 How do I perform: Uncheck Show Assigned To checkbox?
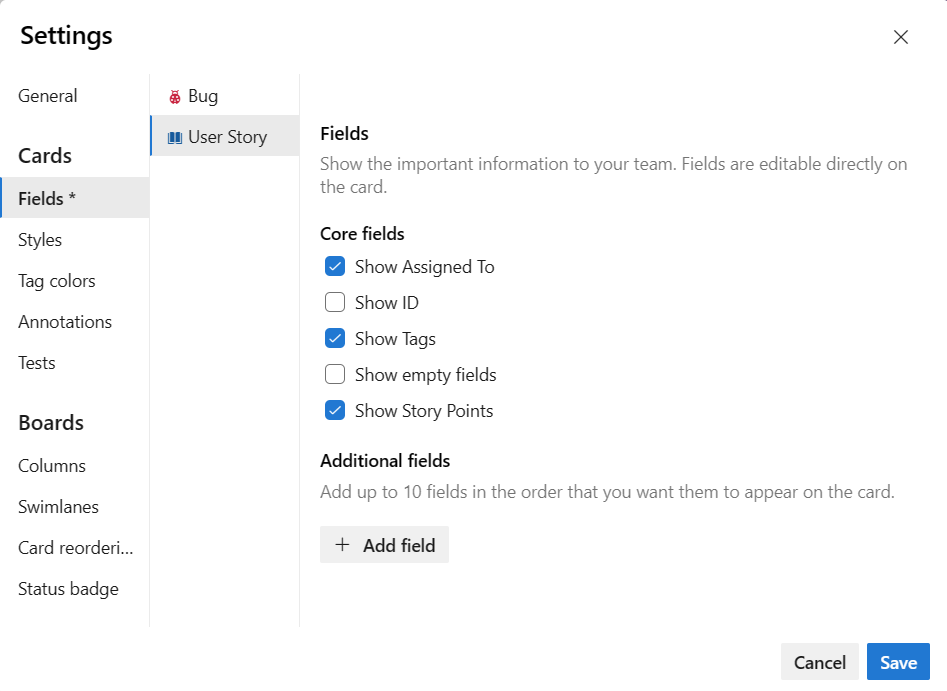tap(335, 267)
